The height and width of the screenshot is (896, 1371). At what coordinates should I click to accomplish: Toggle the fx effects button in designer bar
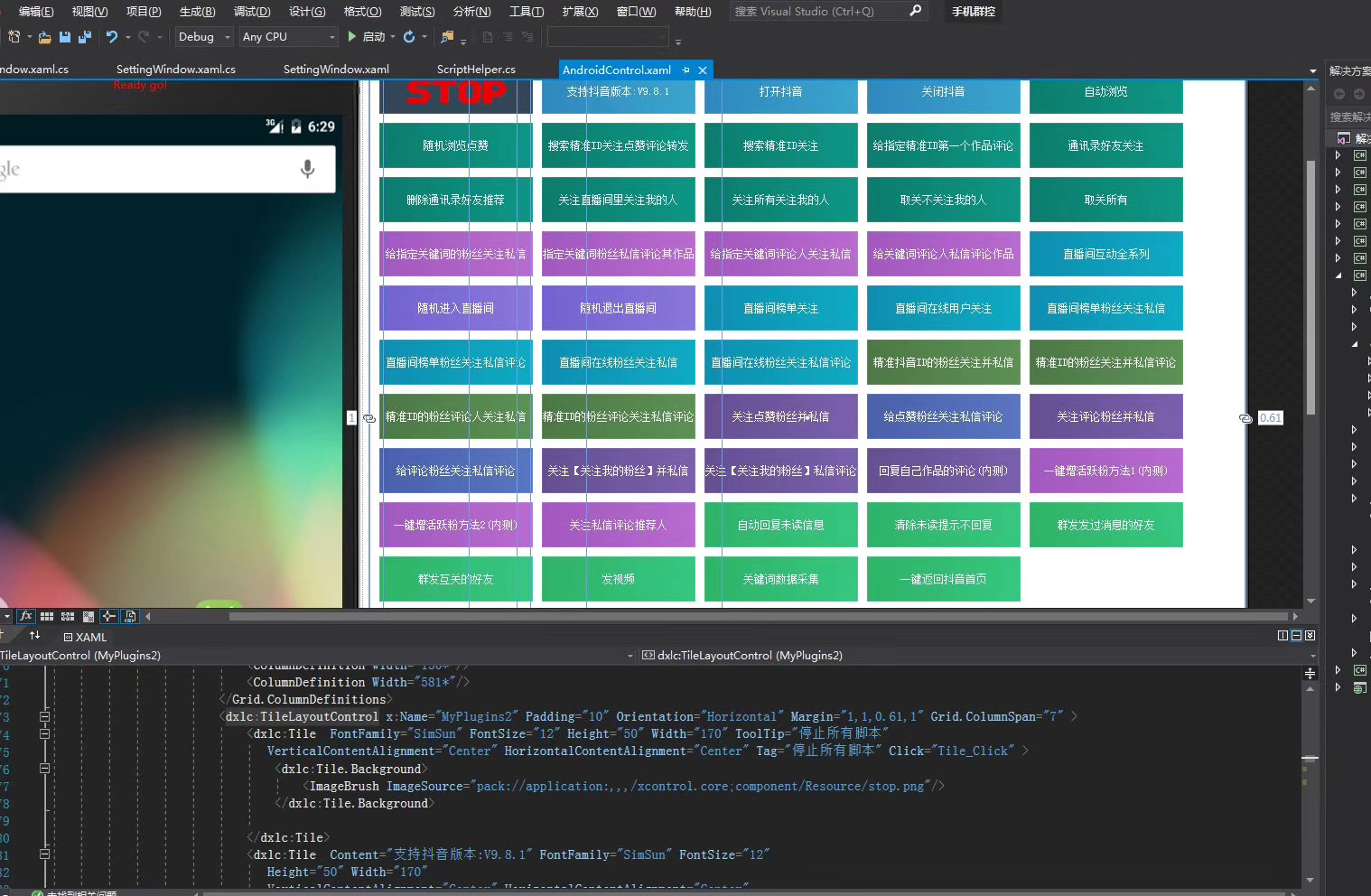pos(25,616)
